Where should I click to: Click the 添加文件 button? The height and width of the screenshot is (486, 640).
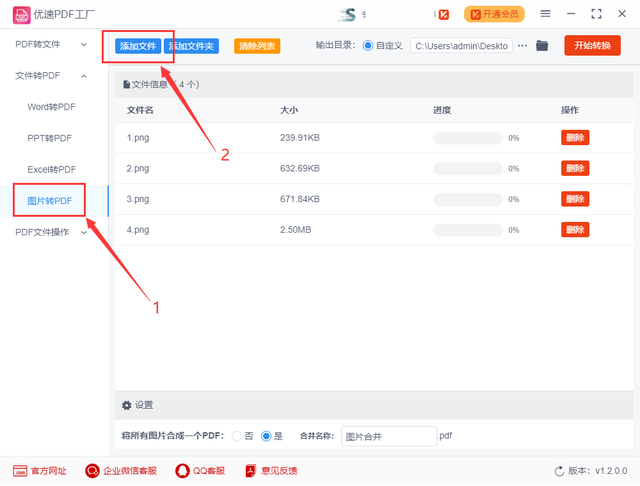coord(138,46)
